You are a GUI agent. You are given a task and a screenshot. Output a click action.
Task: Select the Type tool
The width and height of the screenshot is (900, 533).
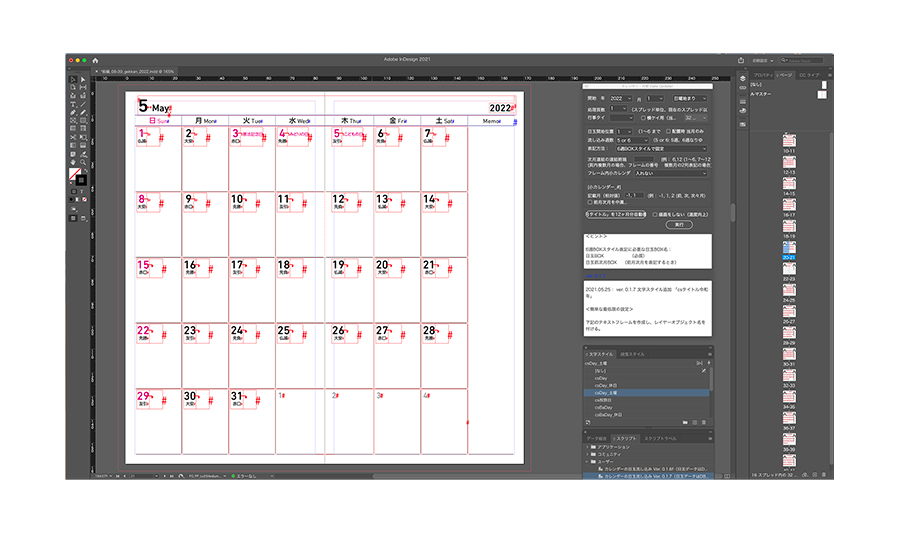coord(73,104)
